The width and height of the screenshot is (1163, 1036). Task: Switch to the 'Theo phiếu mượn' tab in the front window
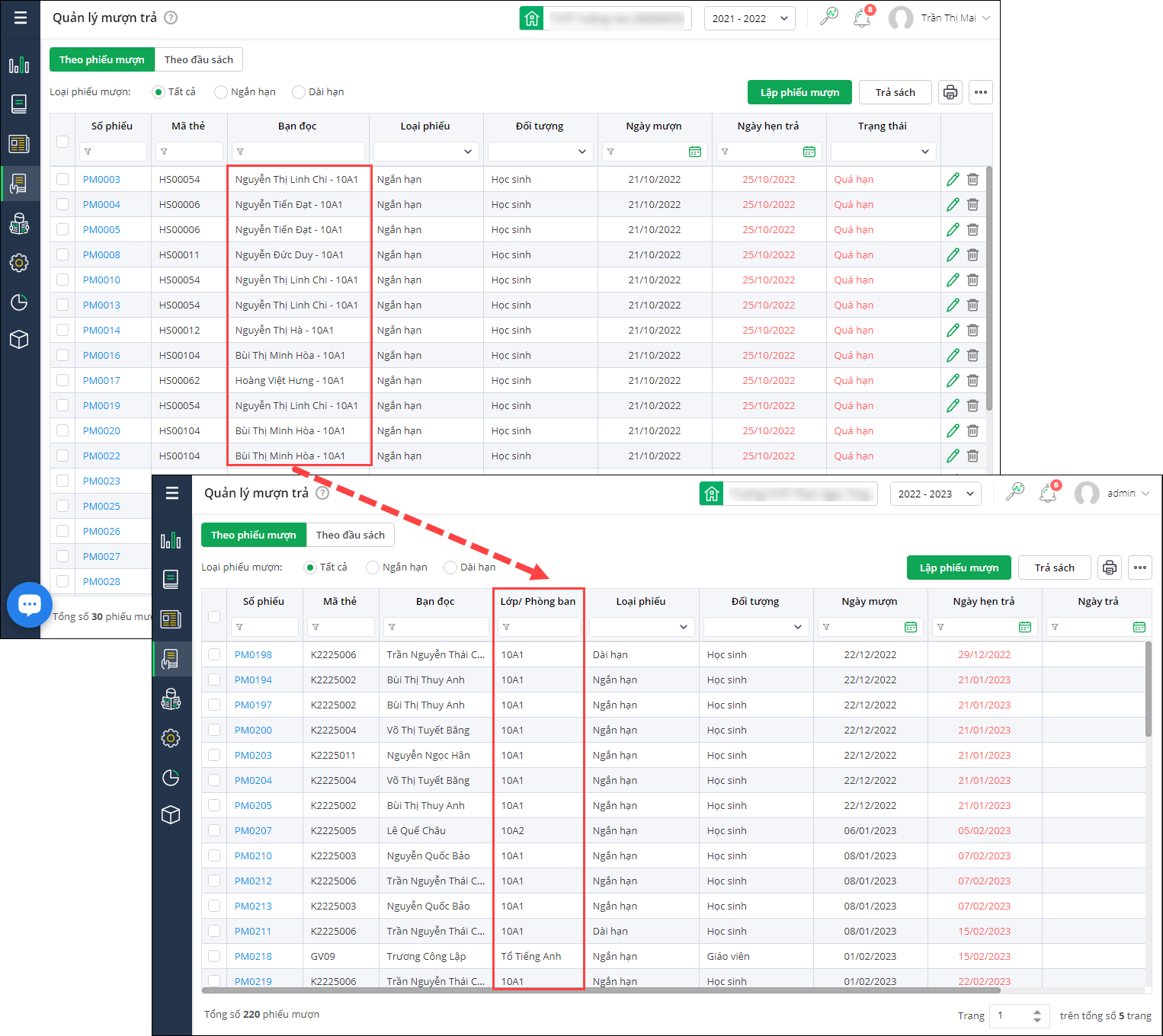[x=254, y=535]
